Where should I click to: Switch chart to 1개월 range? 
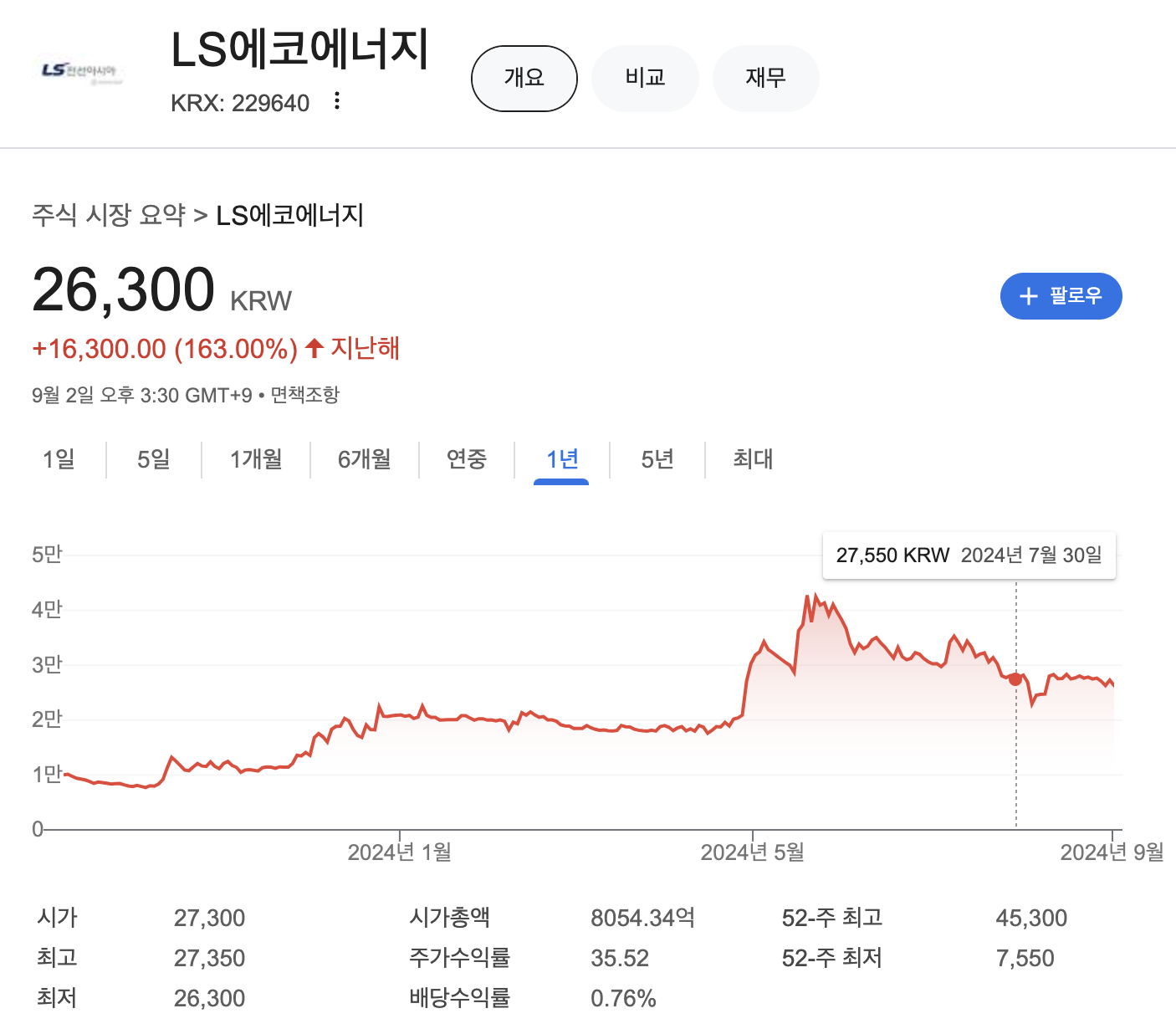[x=256, y=459]
